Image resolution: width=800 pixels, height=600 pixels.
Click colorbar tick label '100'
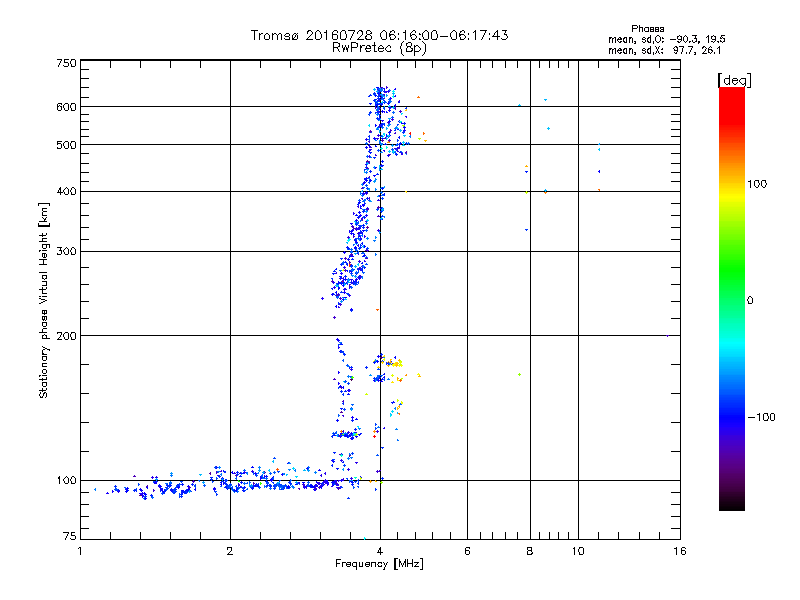[757, 184]
